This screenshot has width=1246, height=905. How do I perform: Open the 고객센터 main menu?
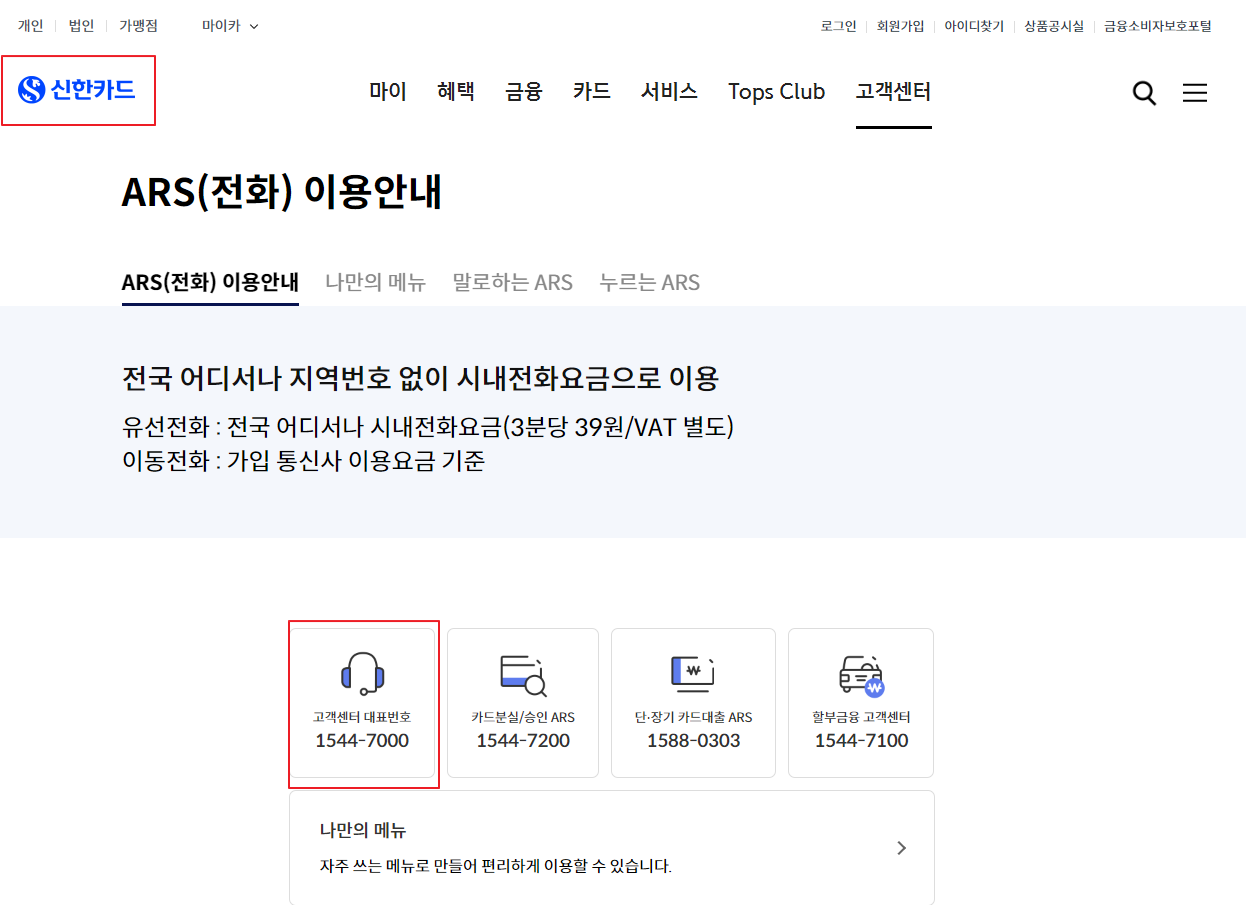coord(893,92)
